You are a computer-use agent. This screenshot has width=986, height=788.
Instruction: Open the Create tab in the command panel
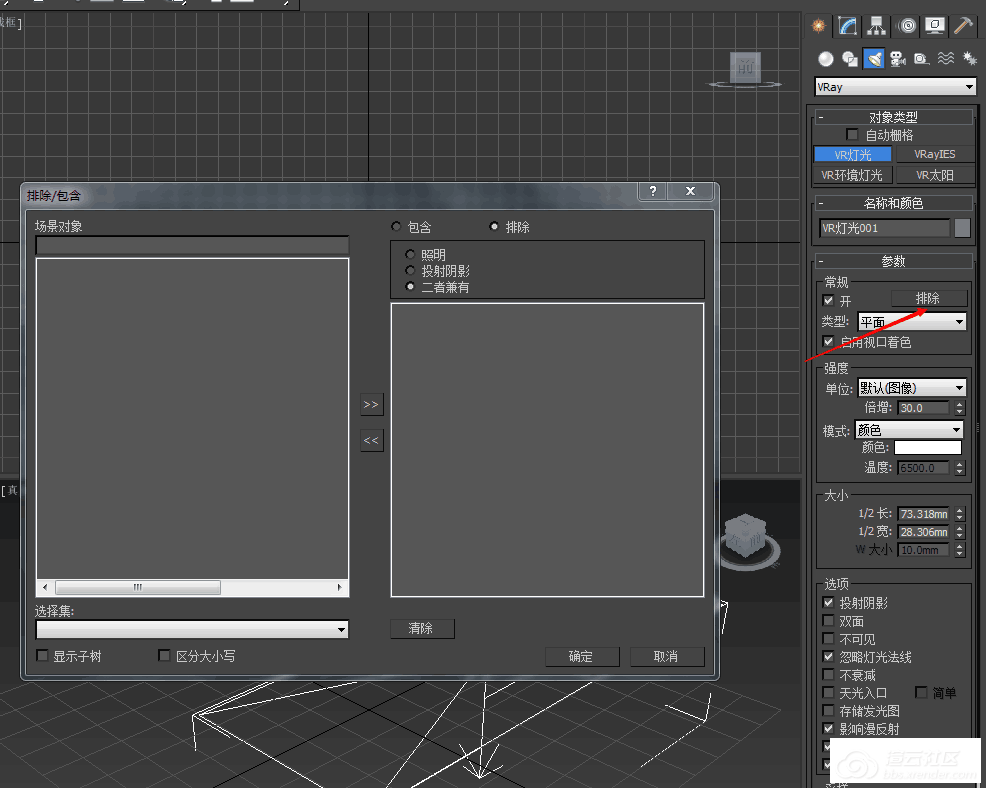click(818, 26)
